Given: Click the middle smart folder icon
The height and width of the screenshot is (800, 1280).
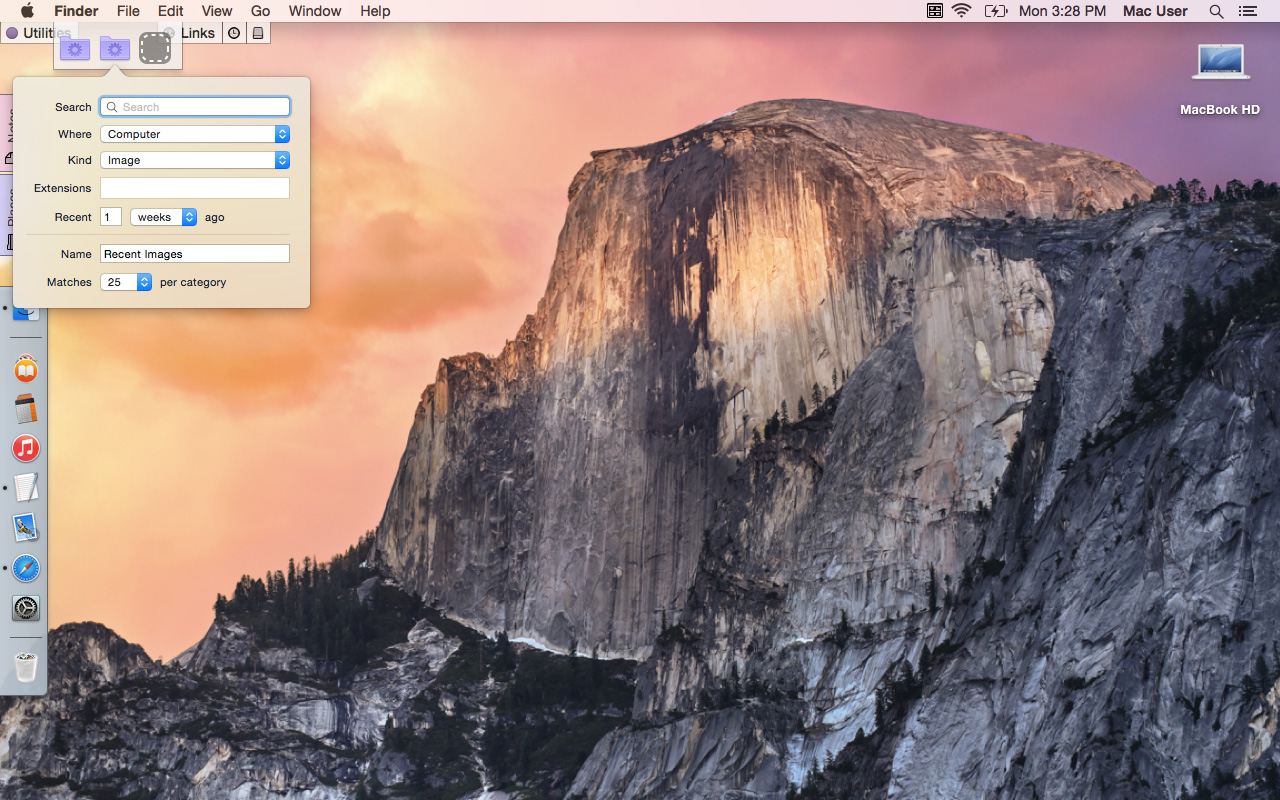Looking at the screenshot, I should [115, 48].
